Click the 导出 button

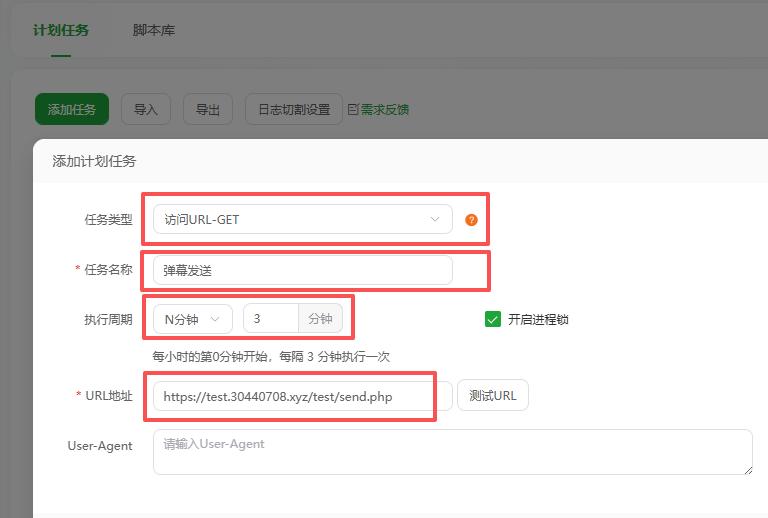click(x=208, y=109)
